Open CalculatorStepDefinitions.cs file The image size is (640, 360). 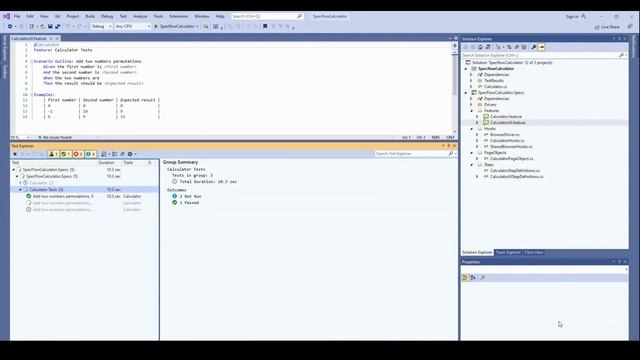pos(515,171)
